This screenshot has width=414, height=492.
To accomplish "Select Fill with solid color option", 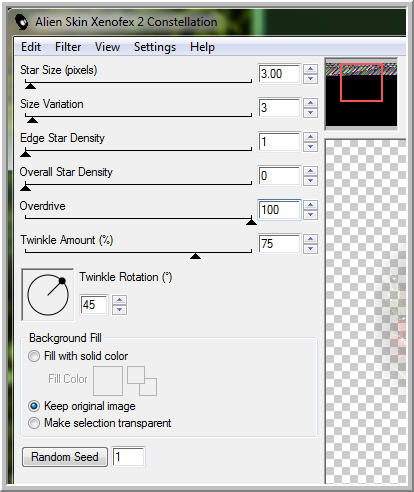I will click(x=34, y=356).
